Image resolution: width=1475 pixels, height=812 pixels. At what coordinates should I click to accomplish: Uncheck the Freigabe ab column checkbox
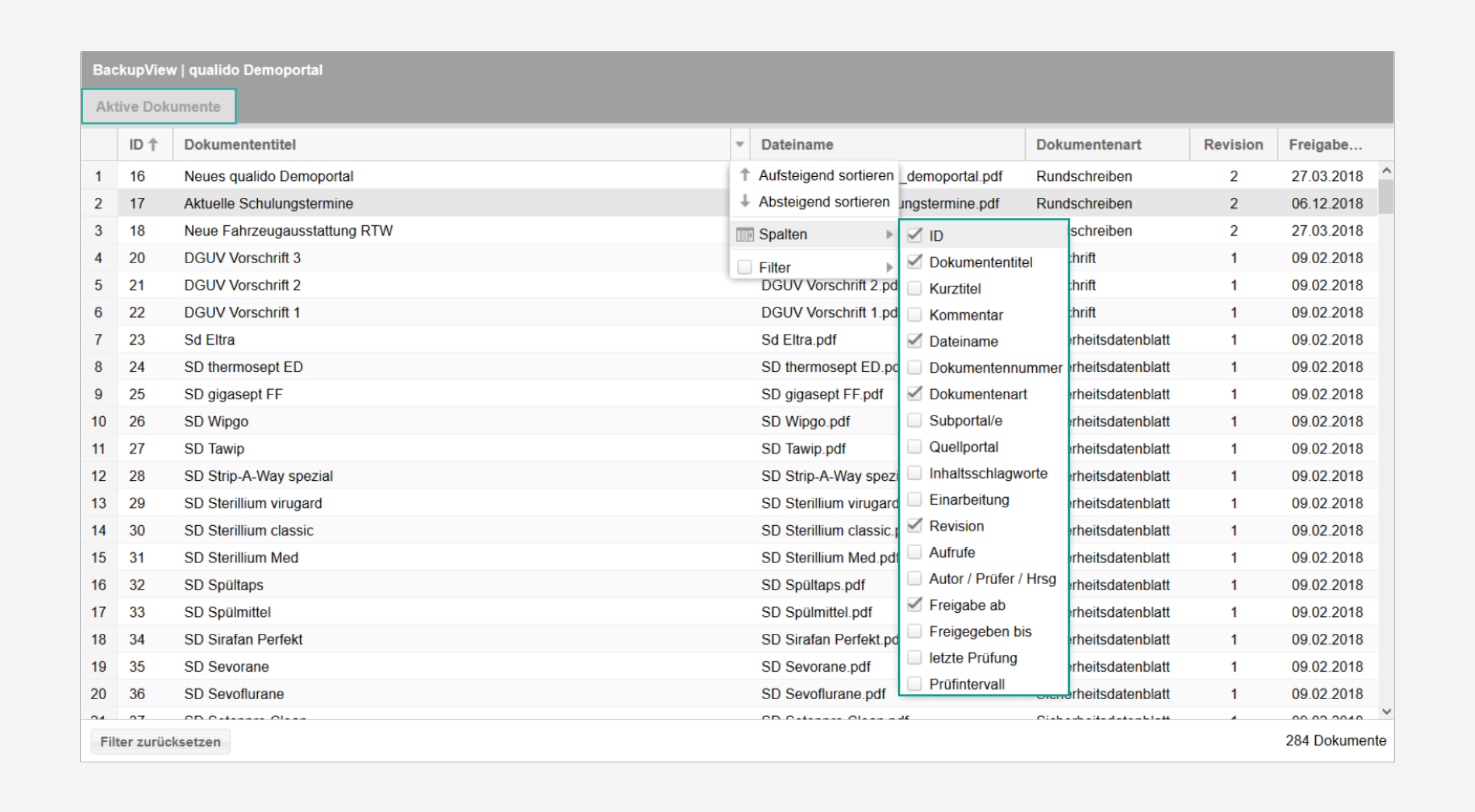pyautogui.click(x=915, y=605)
